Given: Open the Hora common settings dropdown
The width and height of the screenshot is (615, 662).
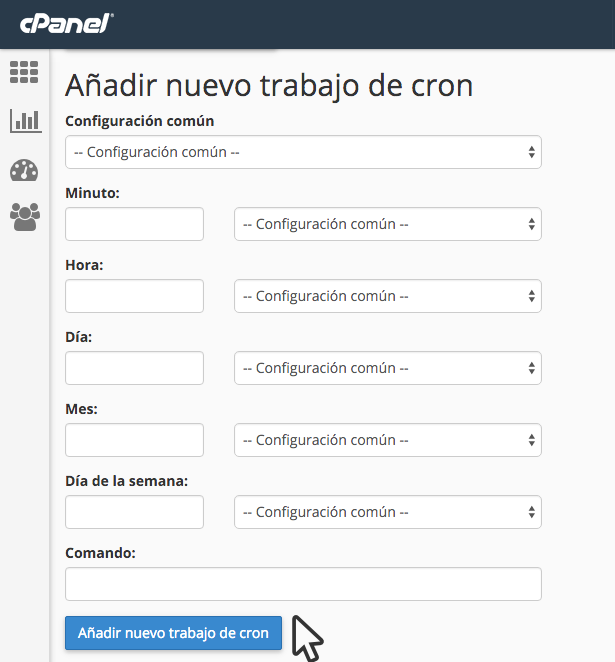Looking at the screenshot, I should (387, 296).
